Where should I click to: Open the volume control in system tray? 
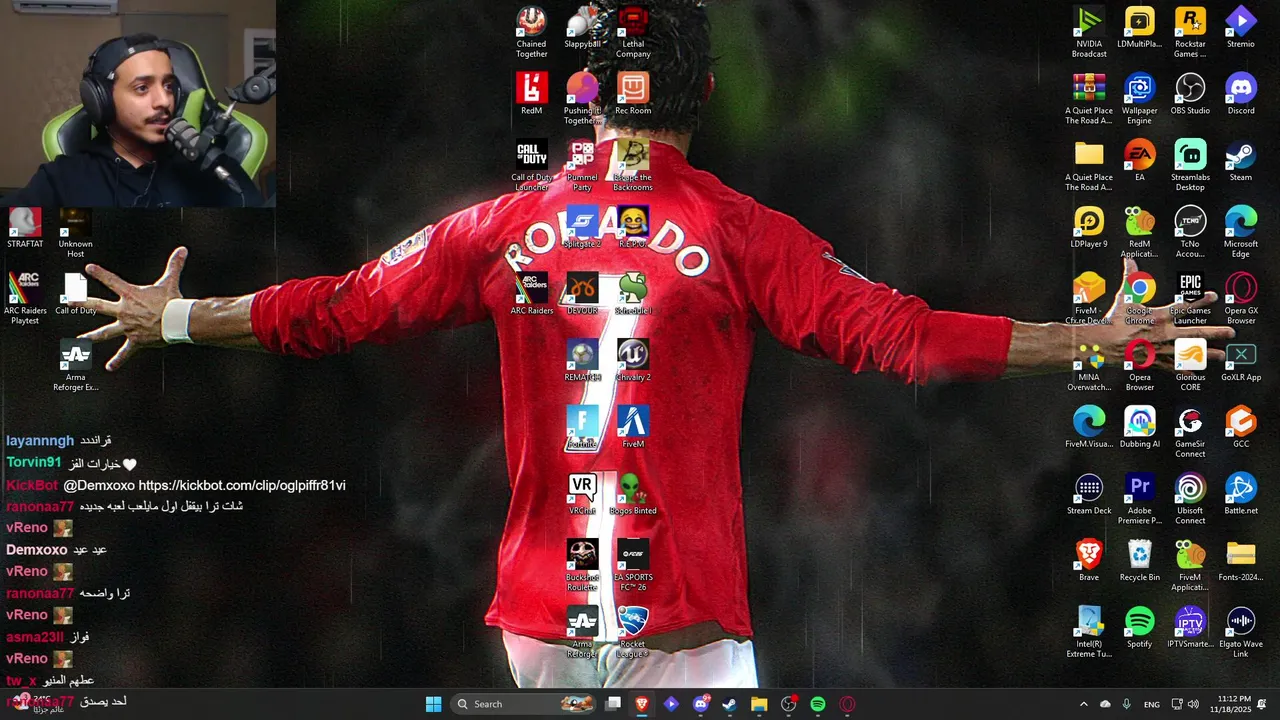1193,704
